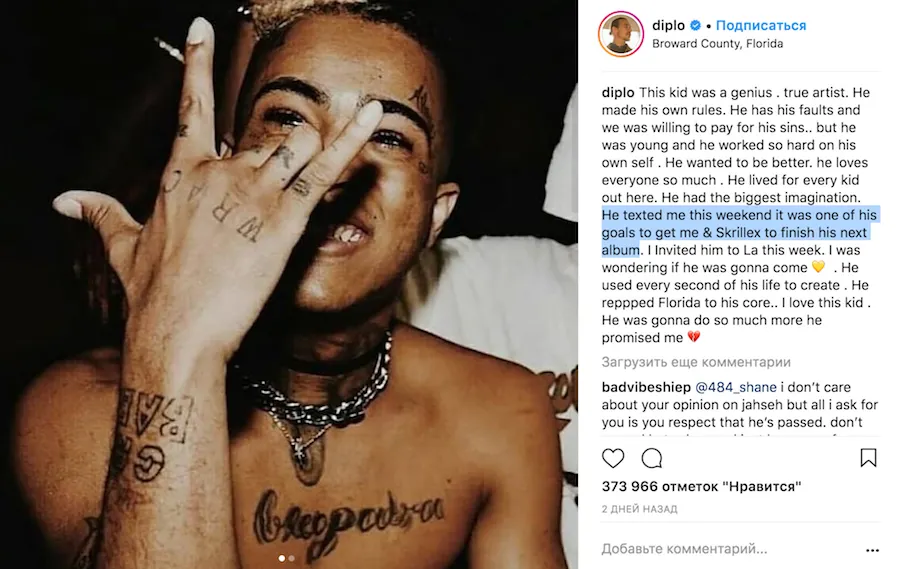Image resolution: width=900 pixels, height=569 pixels.
Task: Open the badvibeshiep commenter profile
Action: [x=646, y=388]
